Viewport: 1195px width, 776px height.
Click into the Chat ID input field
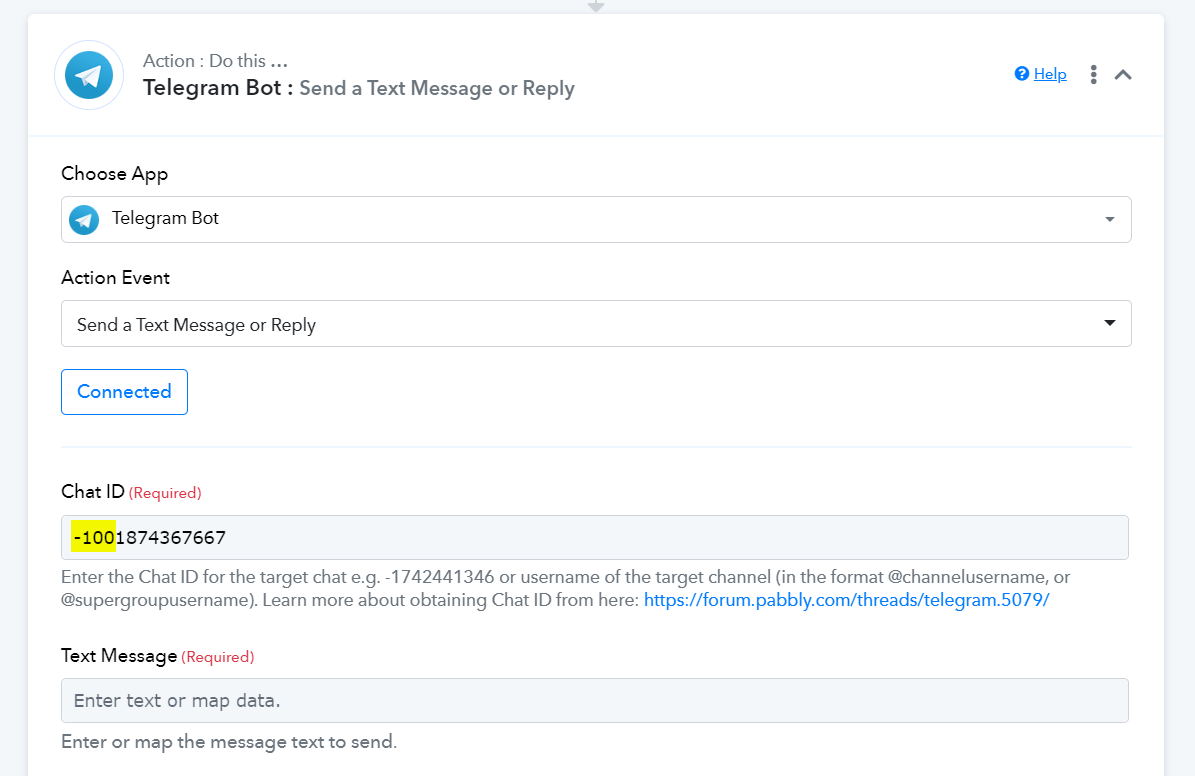tap(594, 537)
